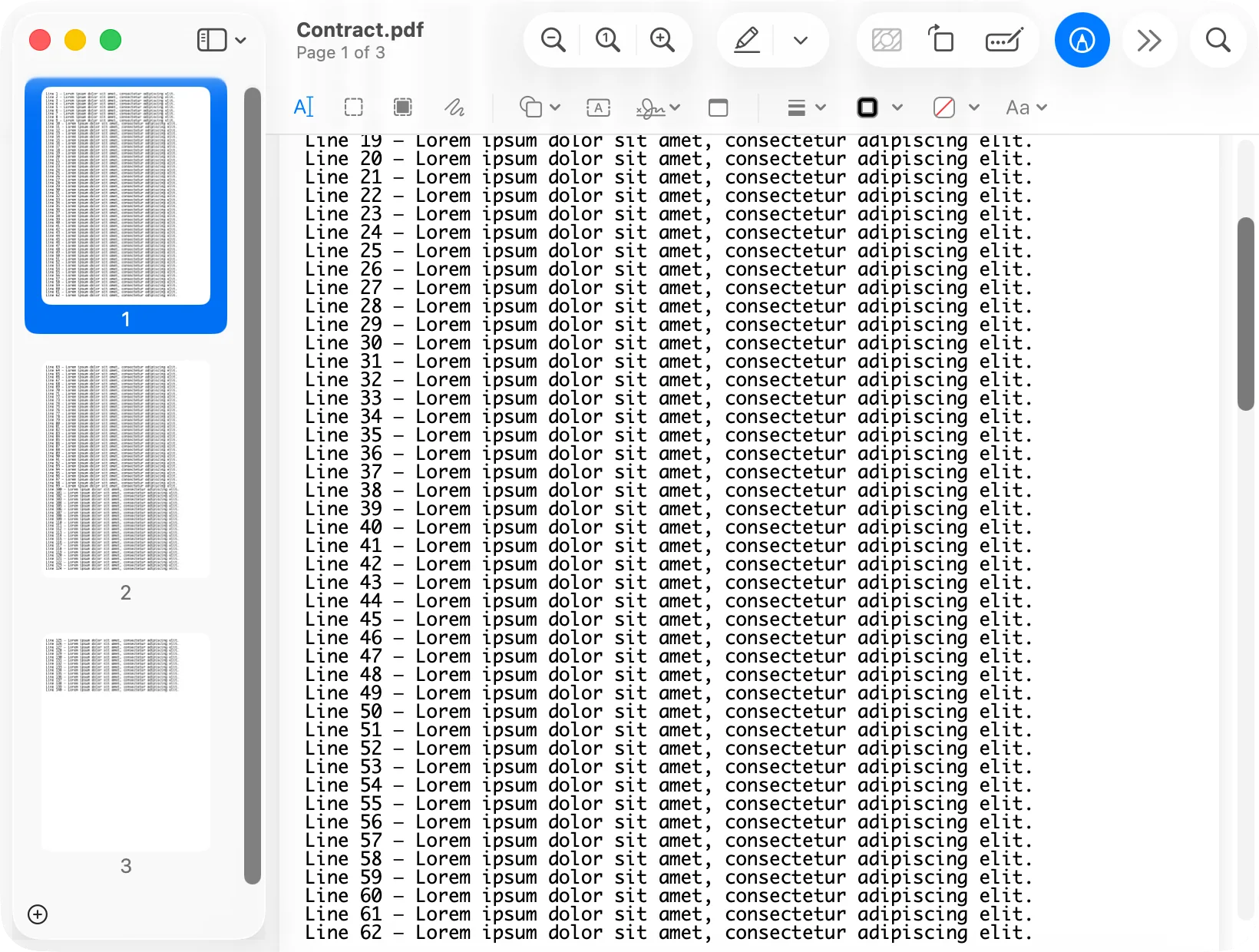This screenshot has width=1259, height=952.
Task: Select the Redact tool
Action: 403,107
